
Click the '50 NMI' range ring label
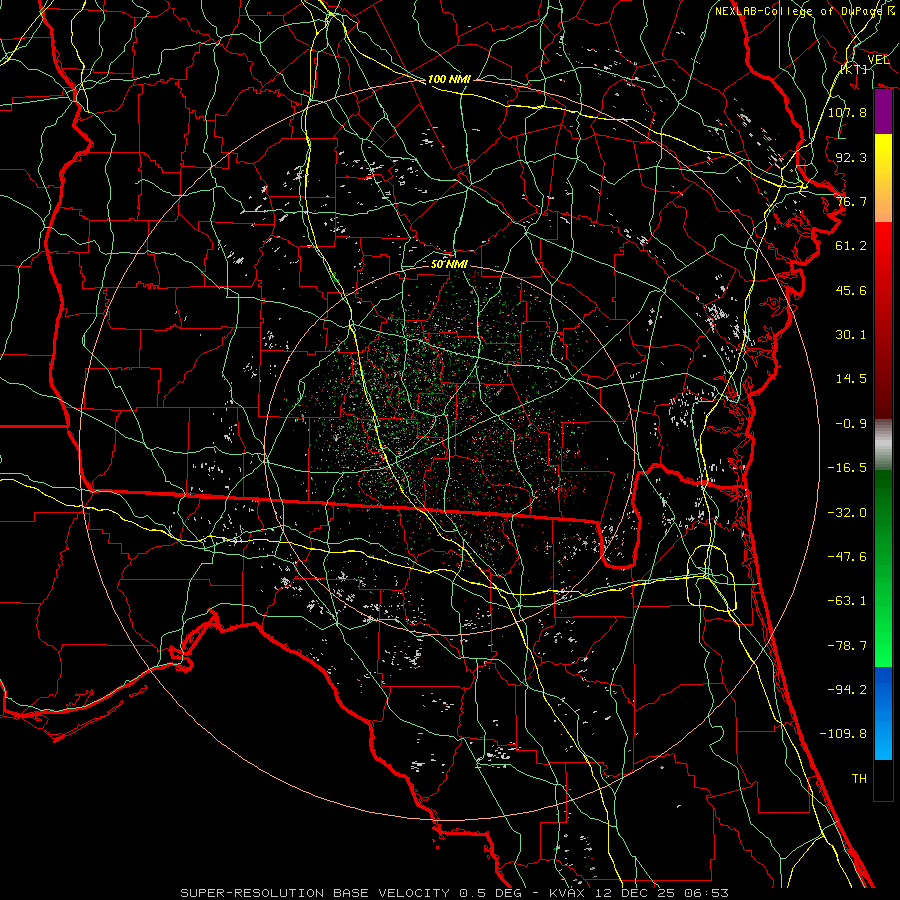coord(449,264)
